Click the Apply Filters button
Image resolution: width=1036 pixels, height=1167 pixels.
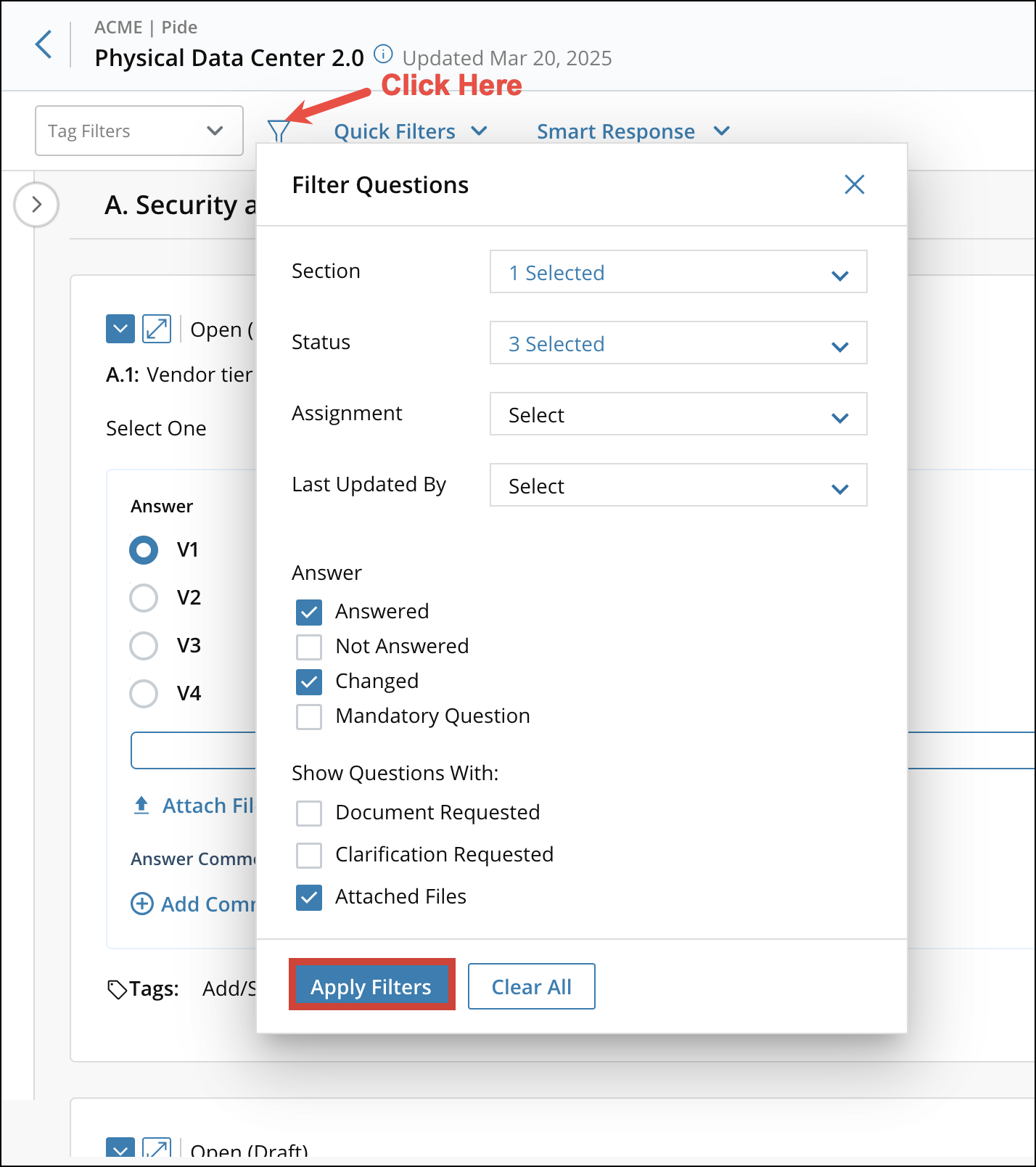[371, 986]
